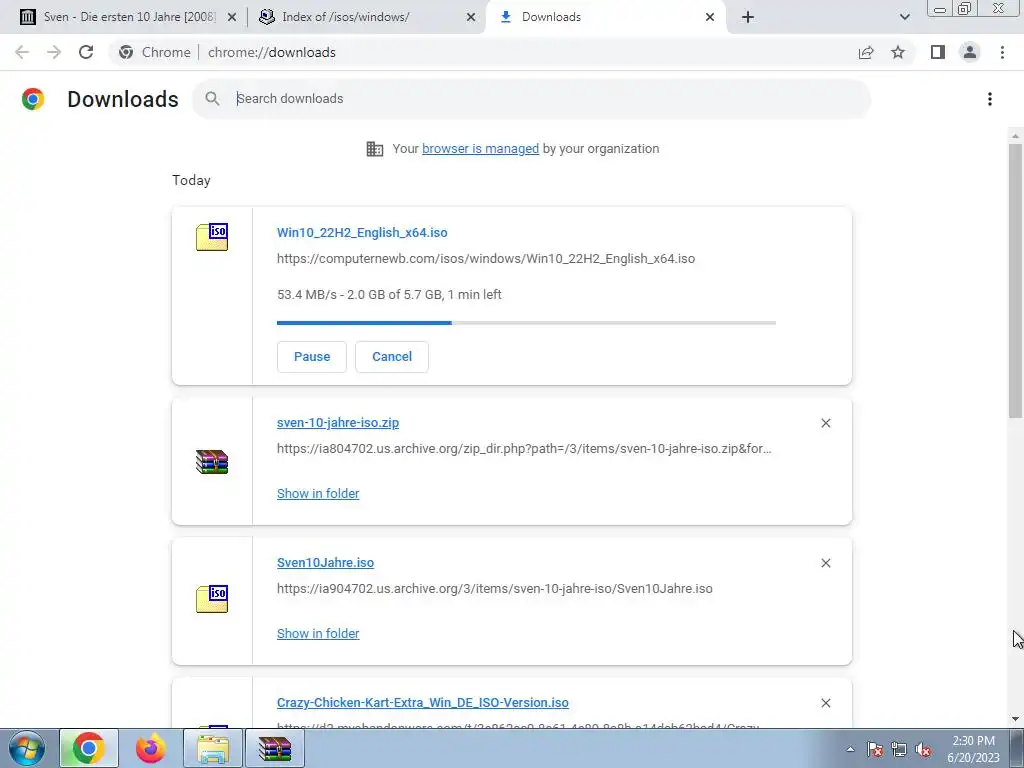The width and height of the screenshot is (1024, 768).
Task: Click the Today date heading
Action: (x=191, y=180)
